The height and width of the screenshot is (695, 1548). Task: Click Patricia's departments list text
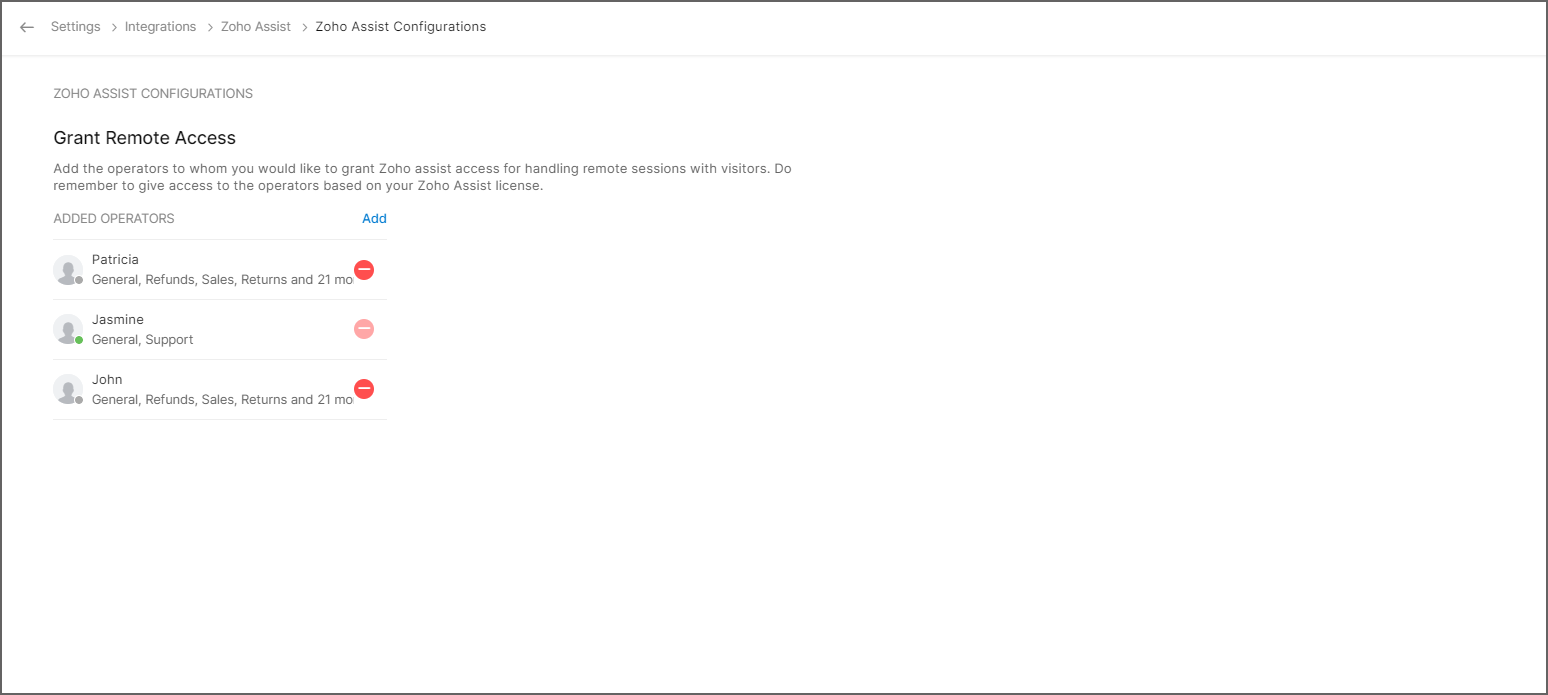pyautogui.click(x=222, y=280)
